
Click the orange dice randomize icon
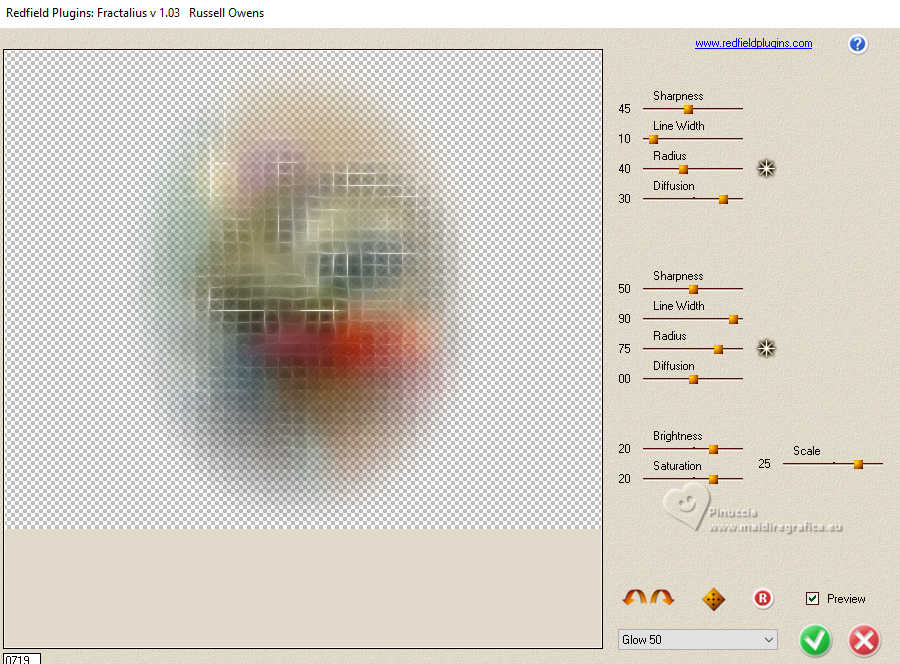coord(713,599)
